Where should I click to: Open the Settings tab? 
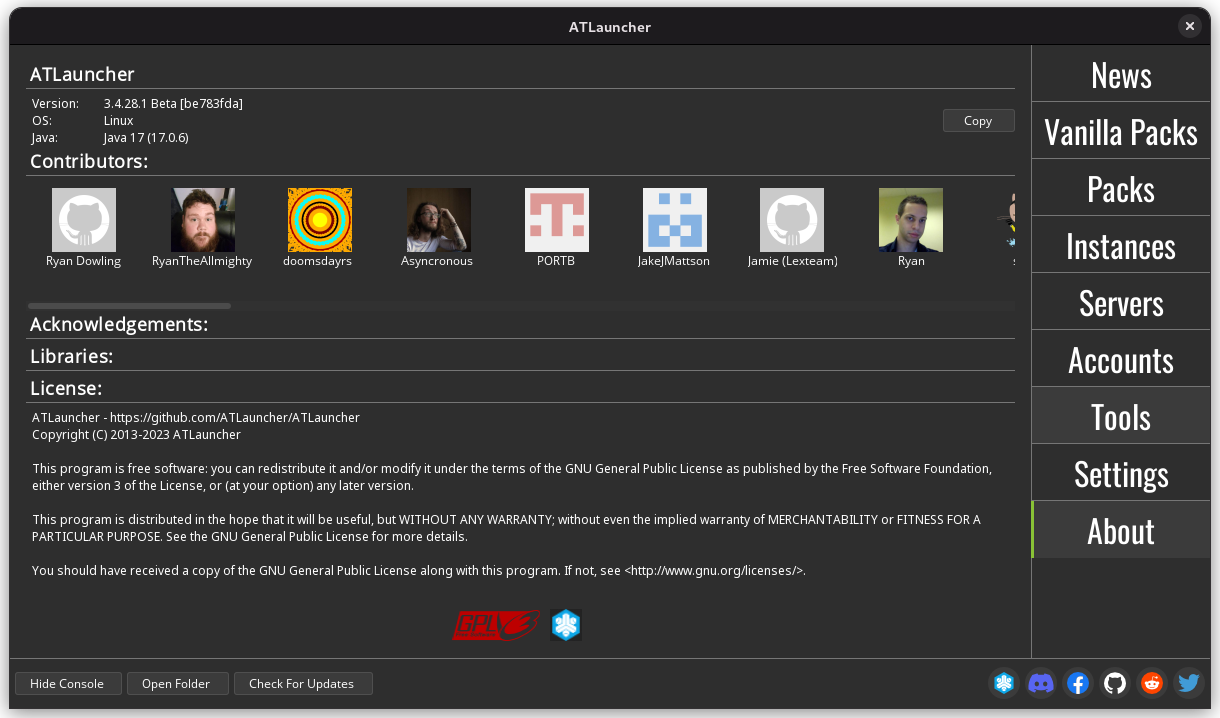(1121, 473)
